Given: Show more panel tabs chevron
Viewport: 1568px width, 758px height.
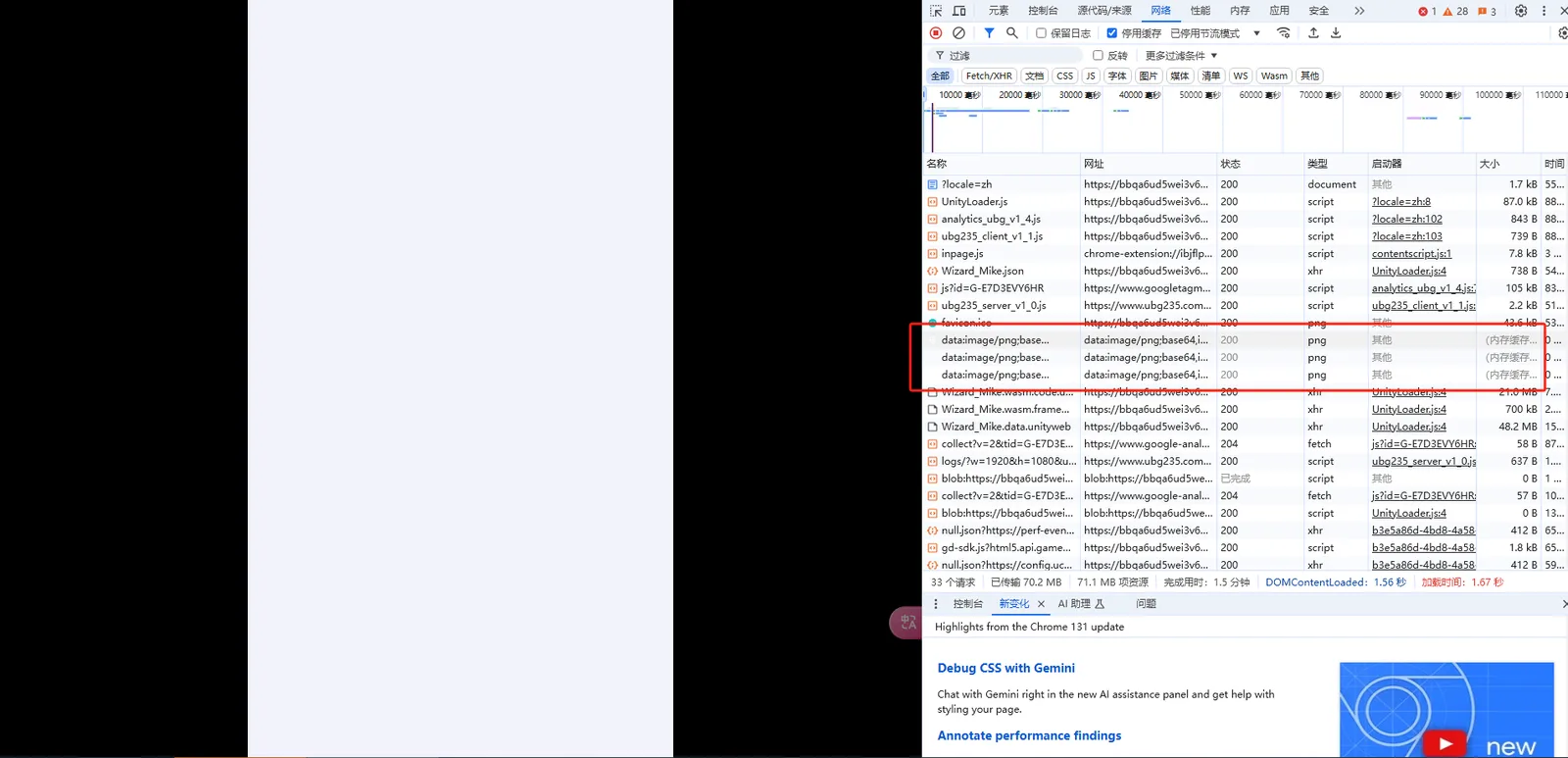Looking at the screenshot, I should (1359, 11).
